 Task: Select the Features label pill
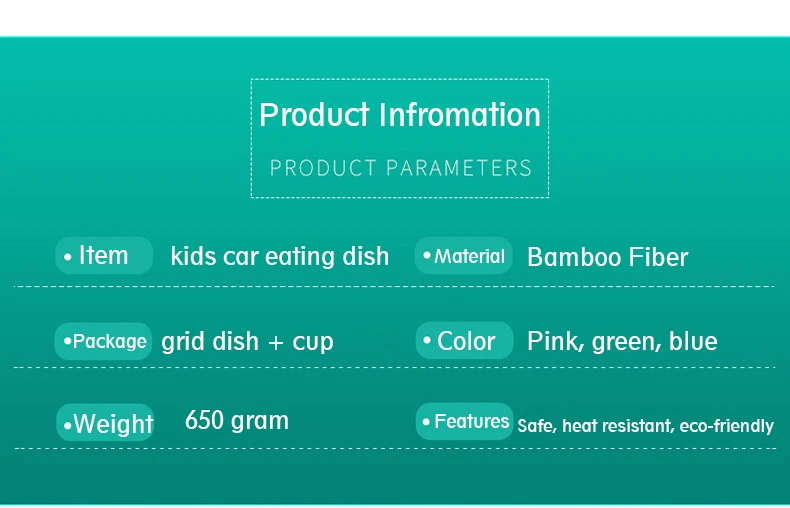coord(465,421)
